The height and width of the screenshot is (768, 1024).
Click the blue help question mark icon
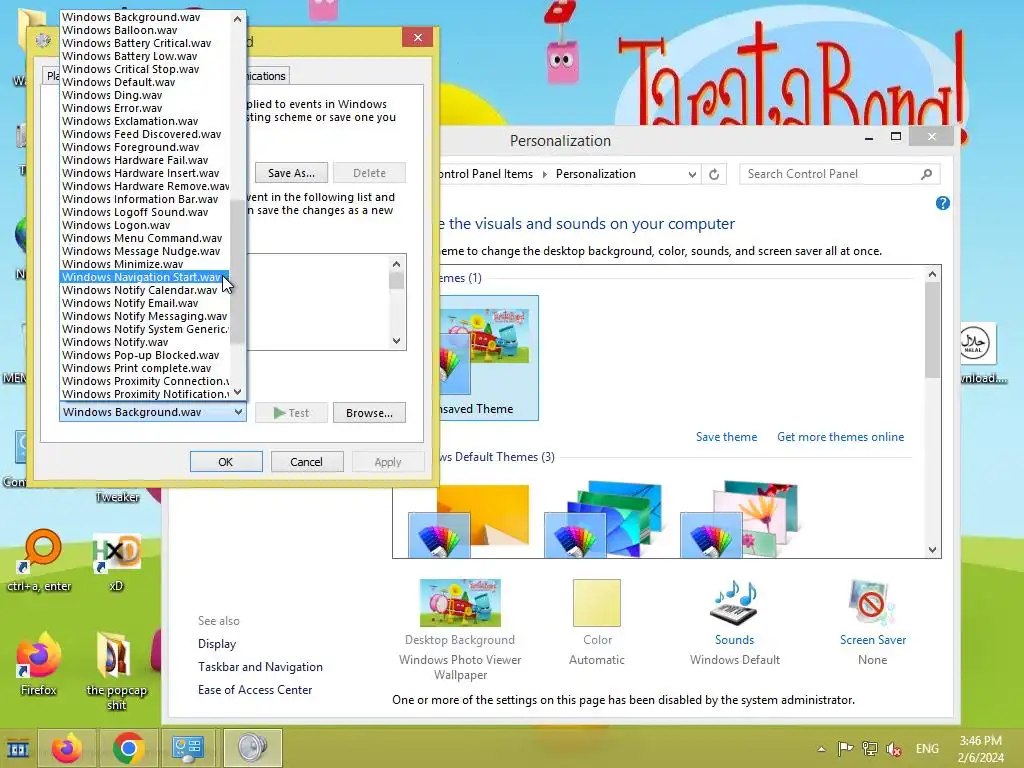coord(942,203)
